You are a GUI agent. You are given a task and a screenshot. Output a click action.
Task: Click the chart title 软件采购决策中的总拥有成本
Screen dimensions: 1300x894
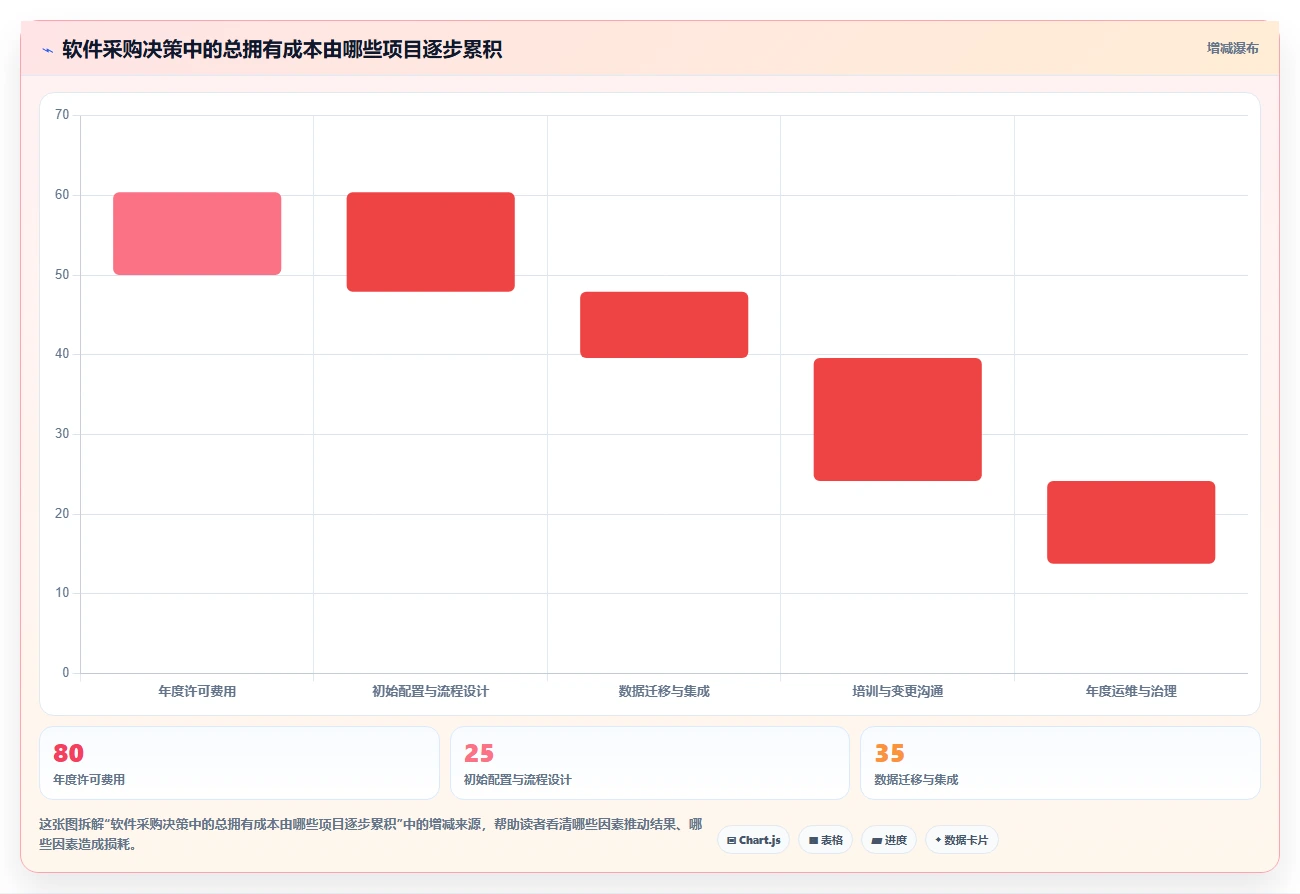[x=282, y=49]
